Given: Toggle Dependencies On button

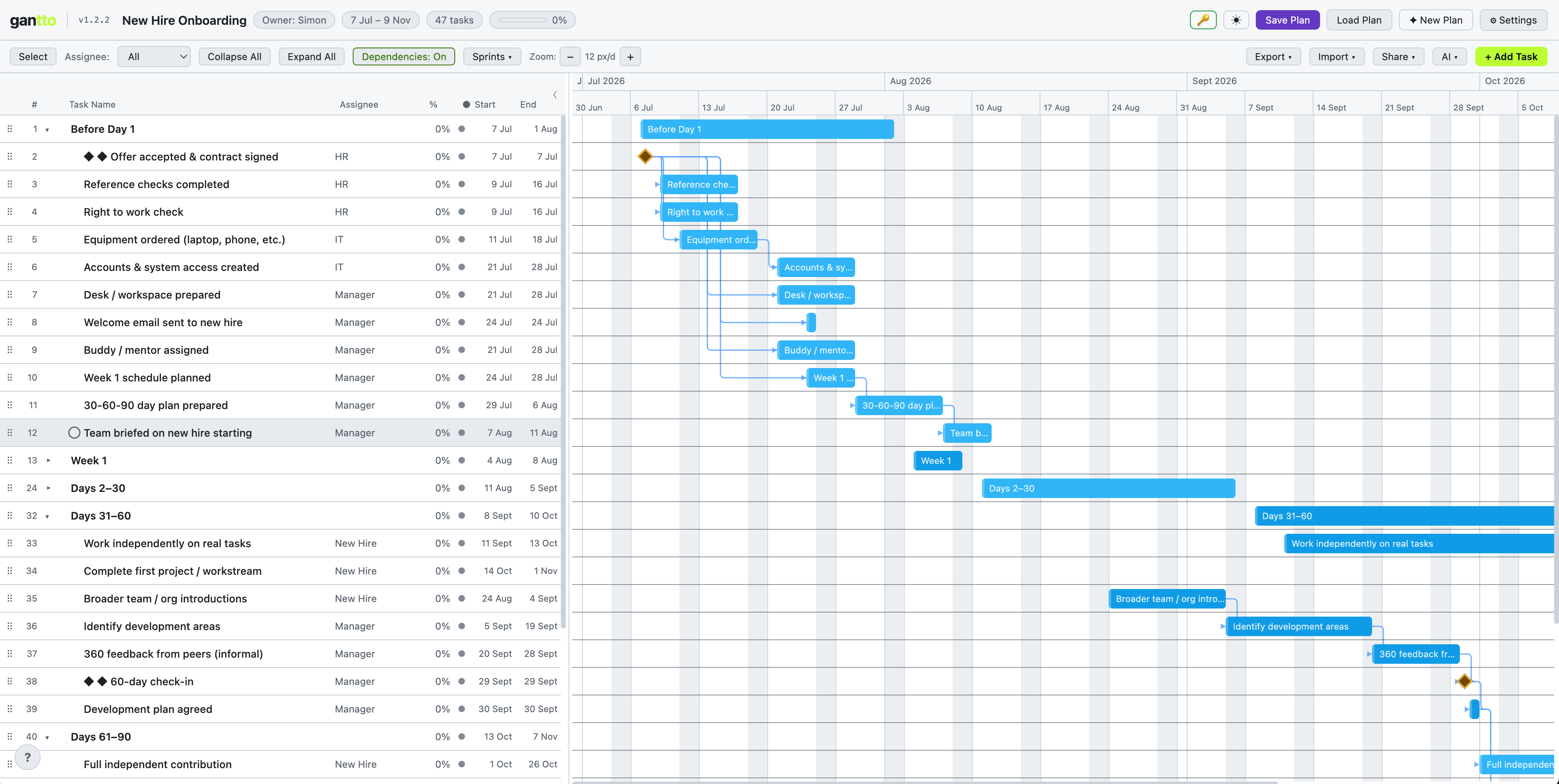Looking at the screenshot, I should click(404, 57).
